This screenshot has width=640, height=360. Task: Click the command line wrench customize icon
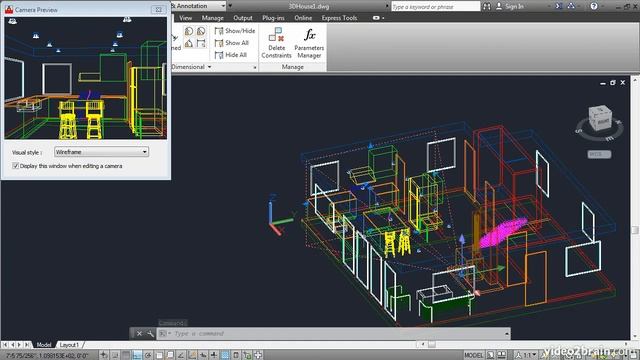tap(150, 333)
